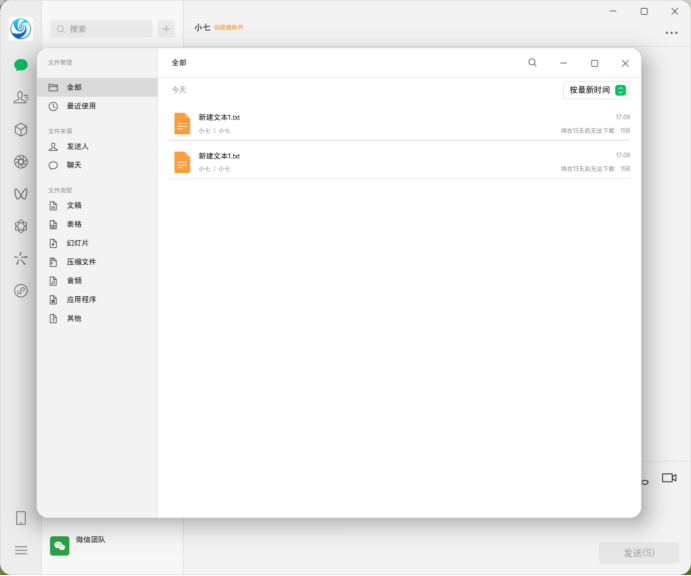
Task: Open the cube favorites sidebar icon
Action: (21, 130)
